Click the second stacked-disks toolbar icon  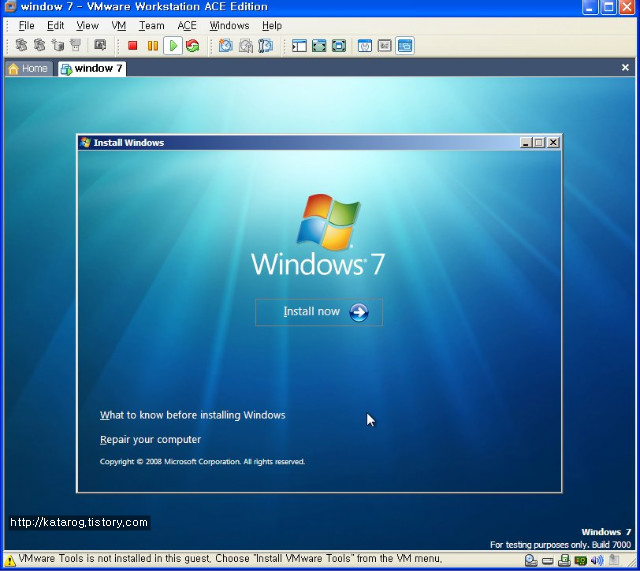[x=40, y=45]
